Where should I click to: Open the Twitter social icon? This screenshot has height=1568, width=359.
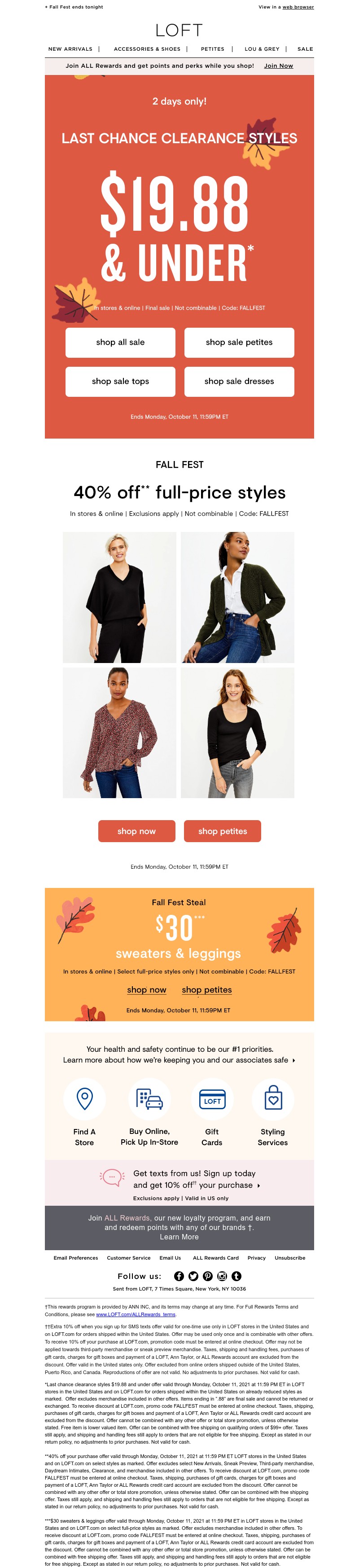[x=193, y=1276]
